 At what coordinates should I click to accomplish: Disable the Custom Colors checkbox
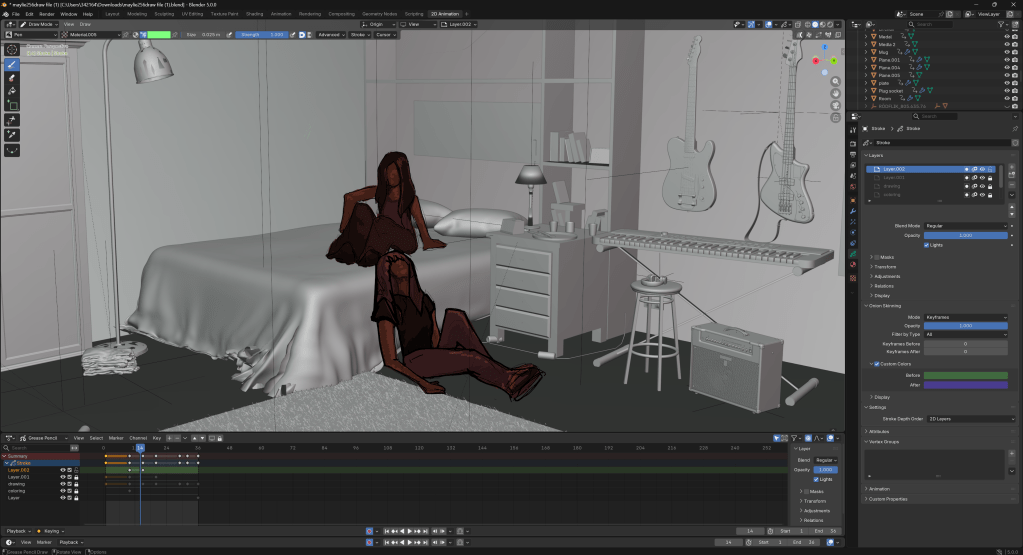[877, 364]
